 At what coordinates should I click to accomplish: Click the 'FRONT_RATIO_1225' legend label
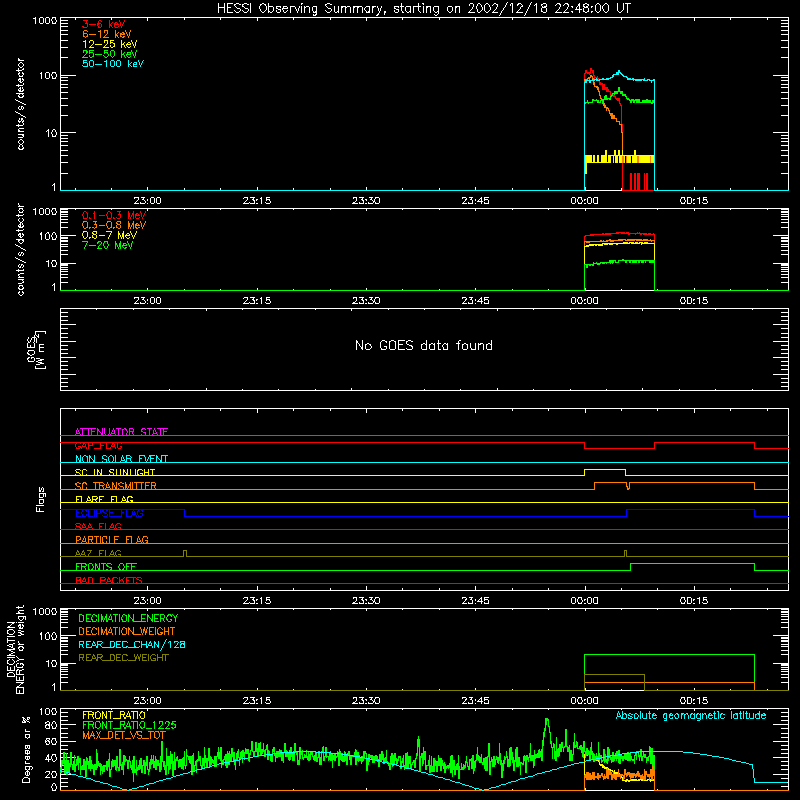pyautogui.click(x=129, y=725)
